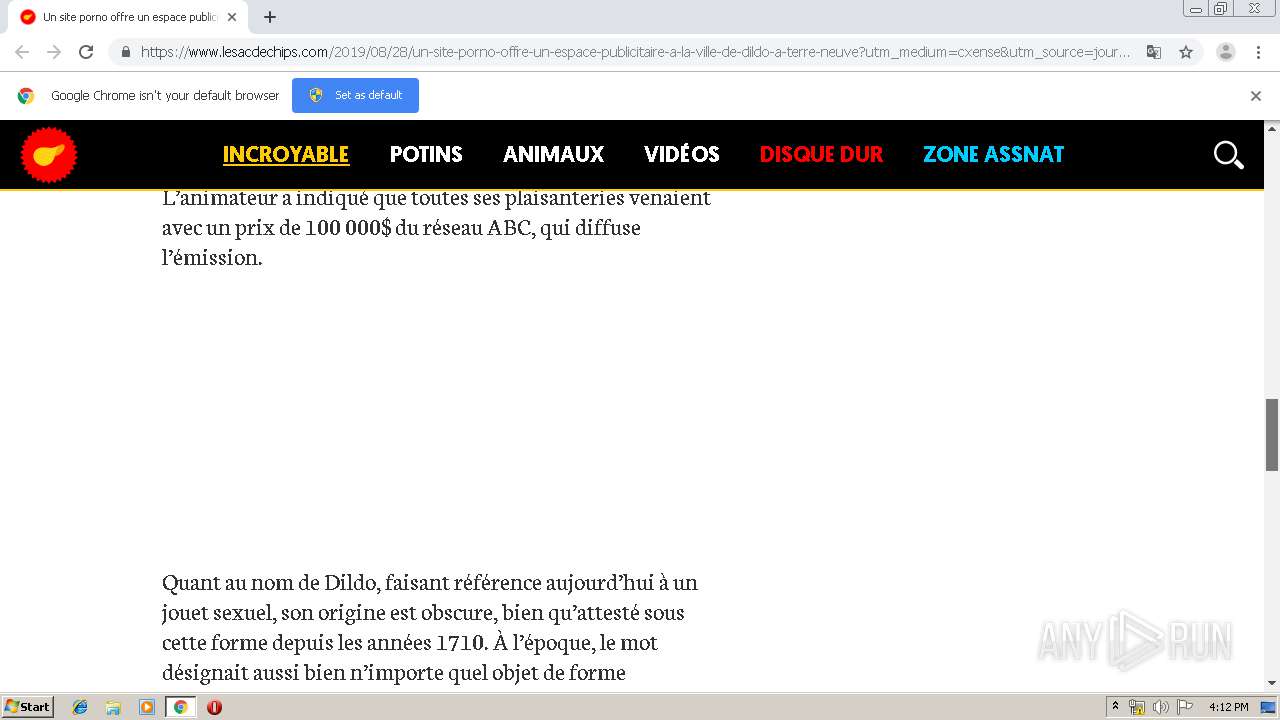
Task: Open the POTINS section
Action: (426, 154)
